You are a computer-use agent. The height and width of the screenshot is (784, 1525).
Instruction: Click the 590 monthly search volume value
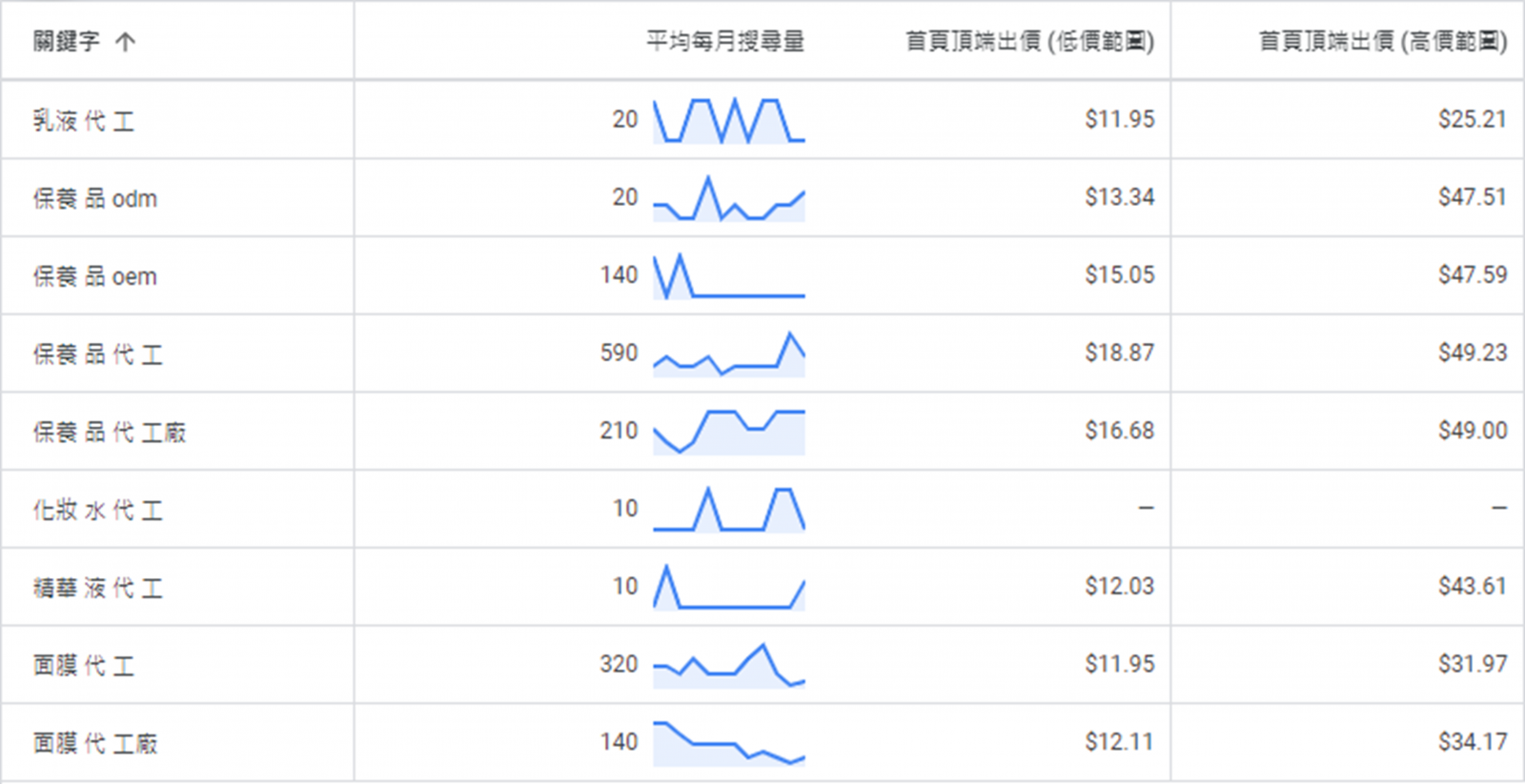(619, 353)
